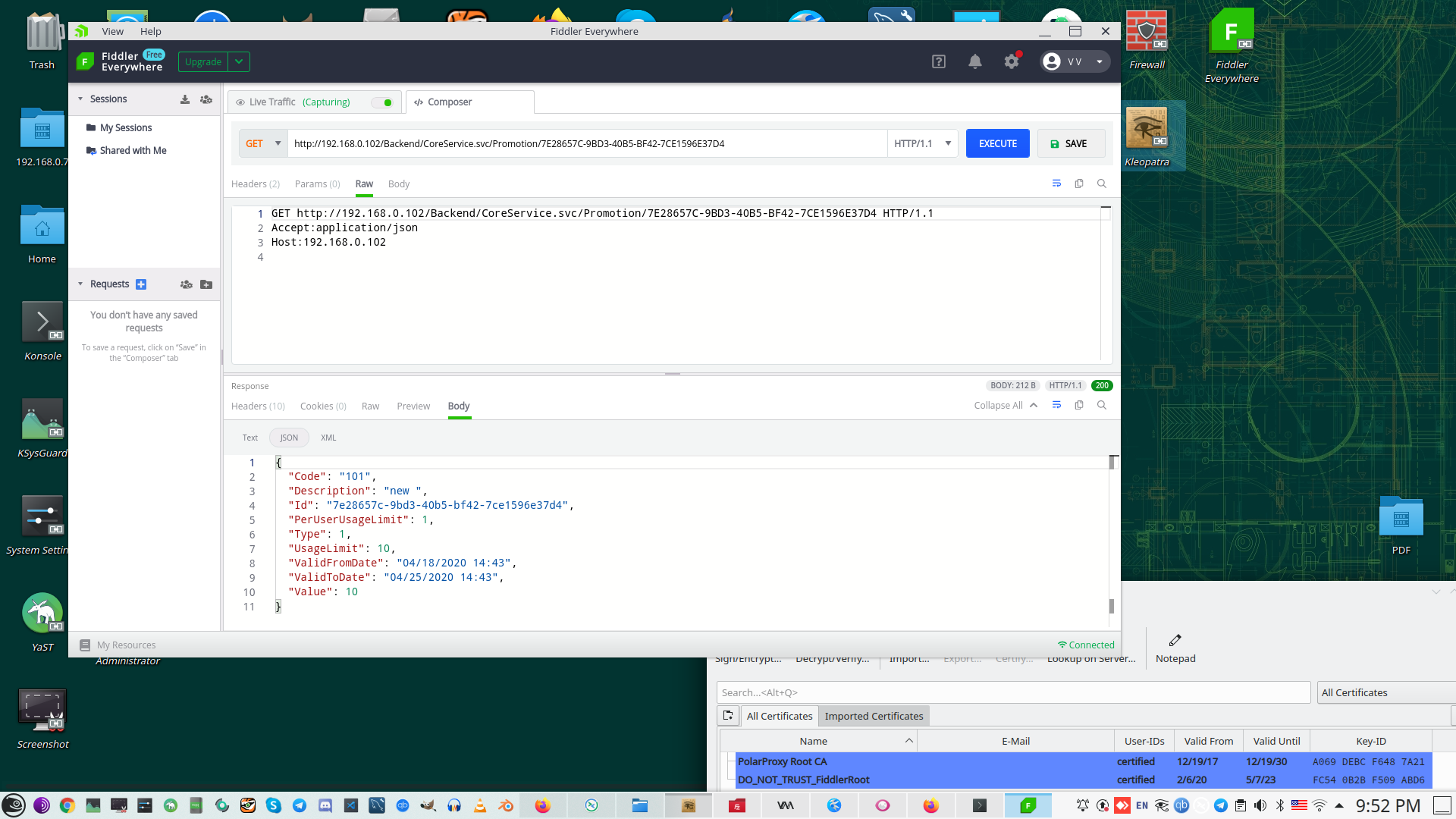Add new request with plus icon
1456x819 pixels.
coord(141,284)
